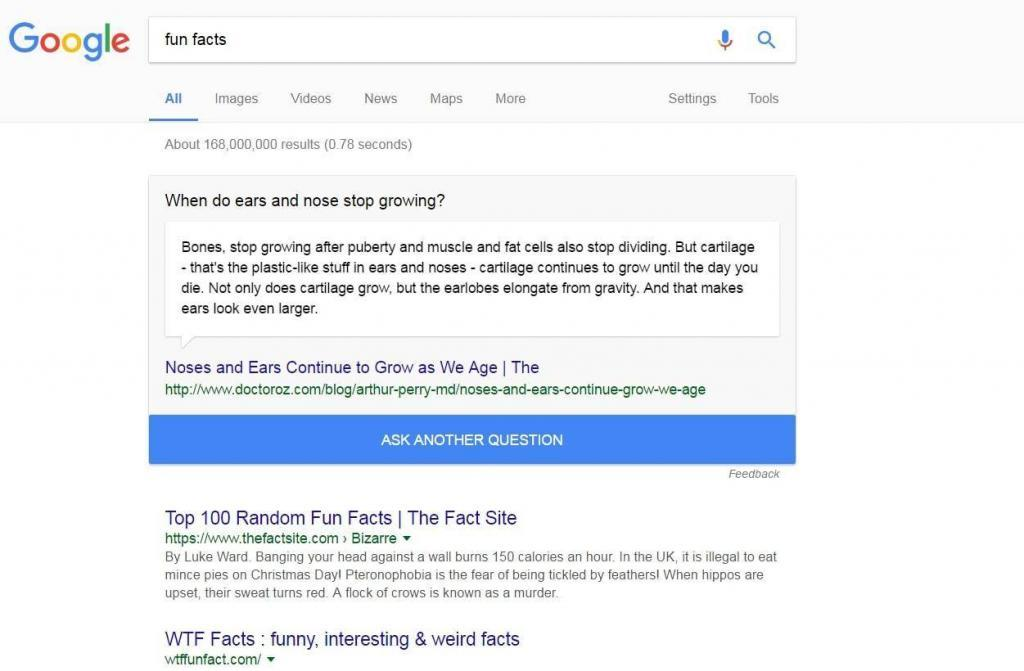Expand dropdown arrow next to wtffunfact.com

click(271, 660)
